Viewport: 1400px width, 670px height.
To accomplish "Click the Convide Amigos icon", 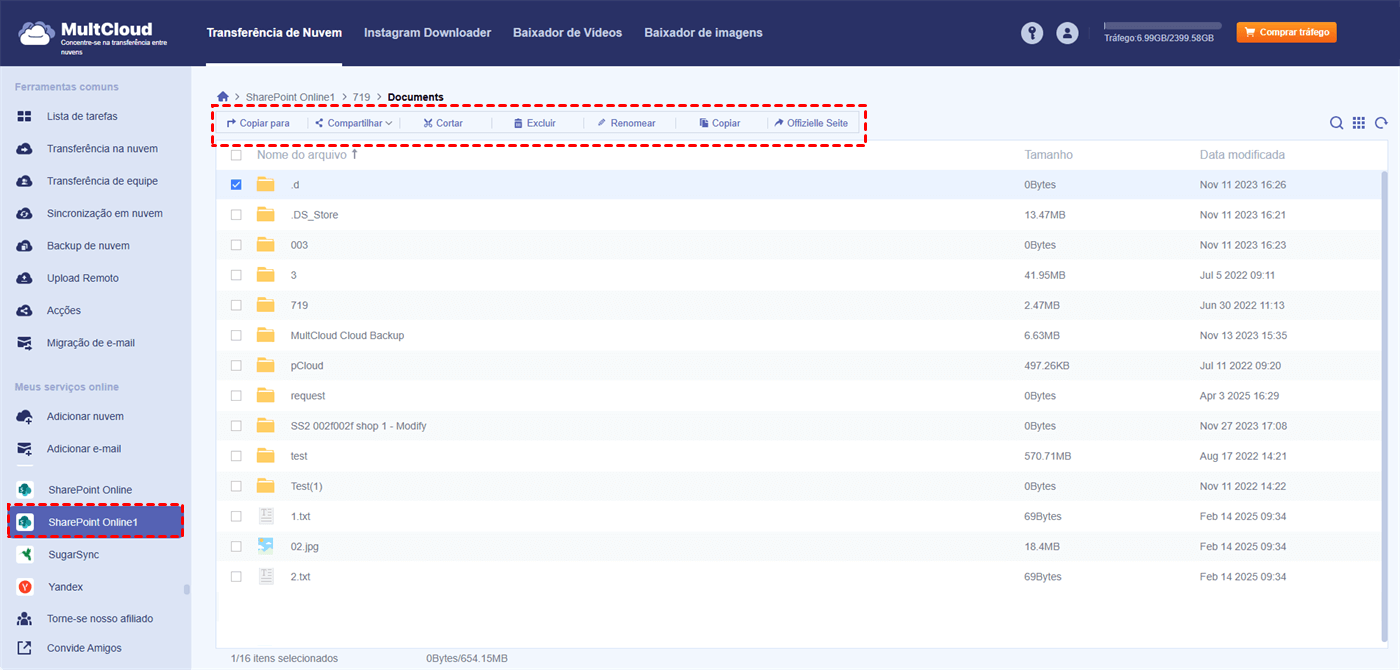I will coord(24,648).
